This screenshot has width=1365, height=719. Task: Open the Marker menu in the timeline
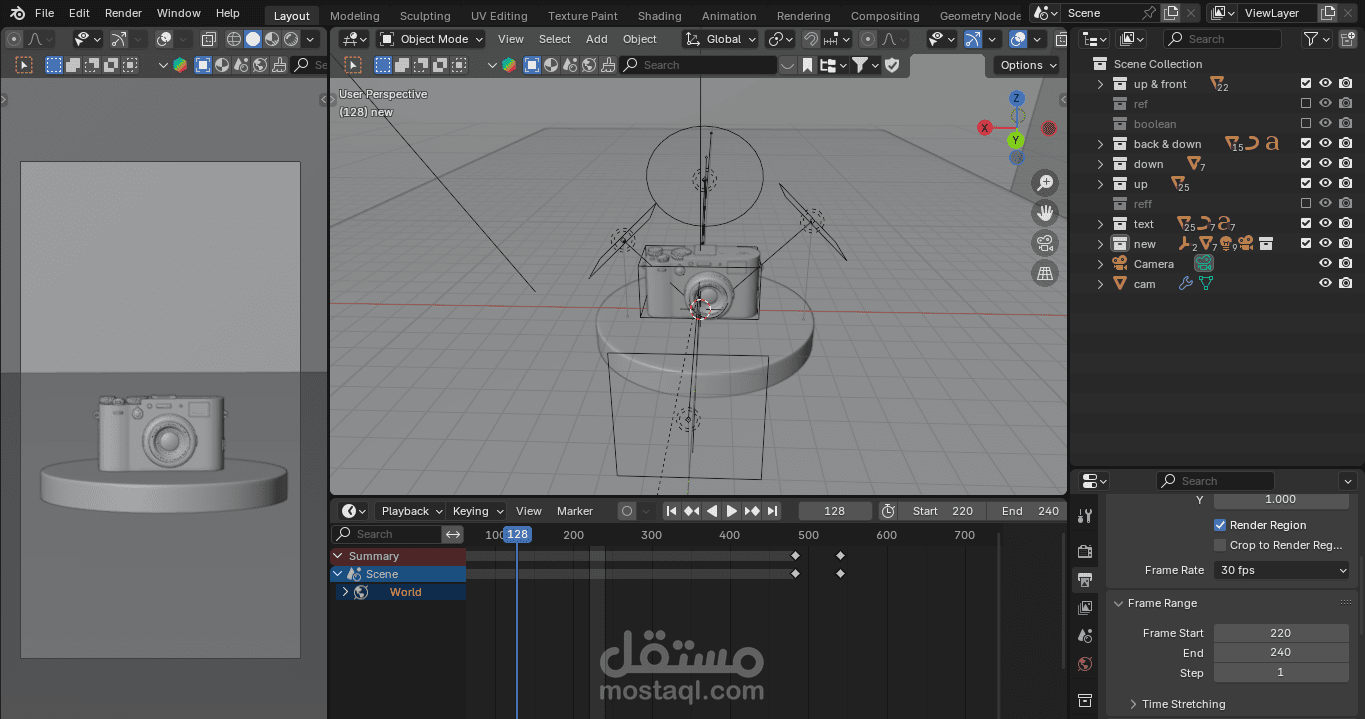click(x=575, y=511)
